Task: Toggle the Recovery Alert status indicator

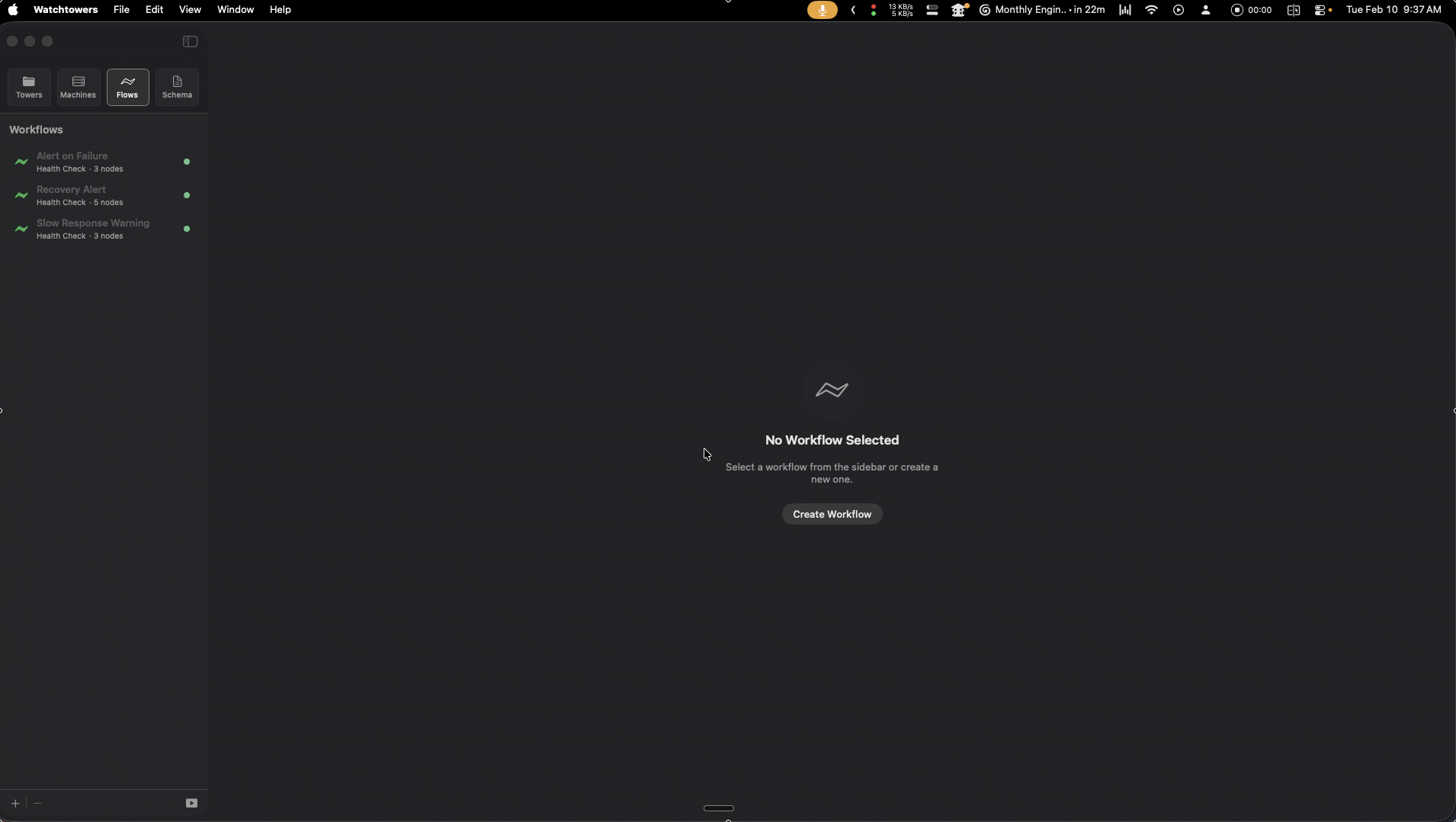Action: (186, 195)
